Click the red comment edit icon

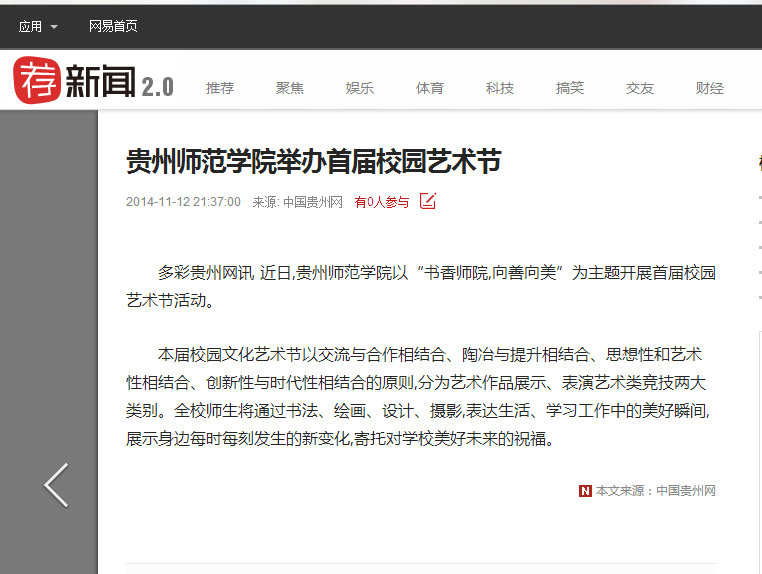(x=428, y=201)
